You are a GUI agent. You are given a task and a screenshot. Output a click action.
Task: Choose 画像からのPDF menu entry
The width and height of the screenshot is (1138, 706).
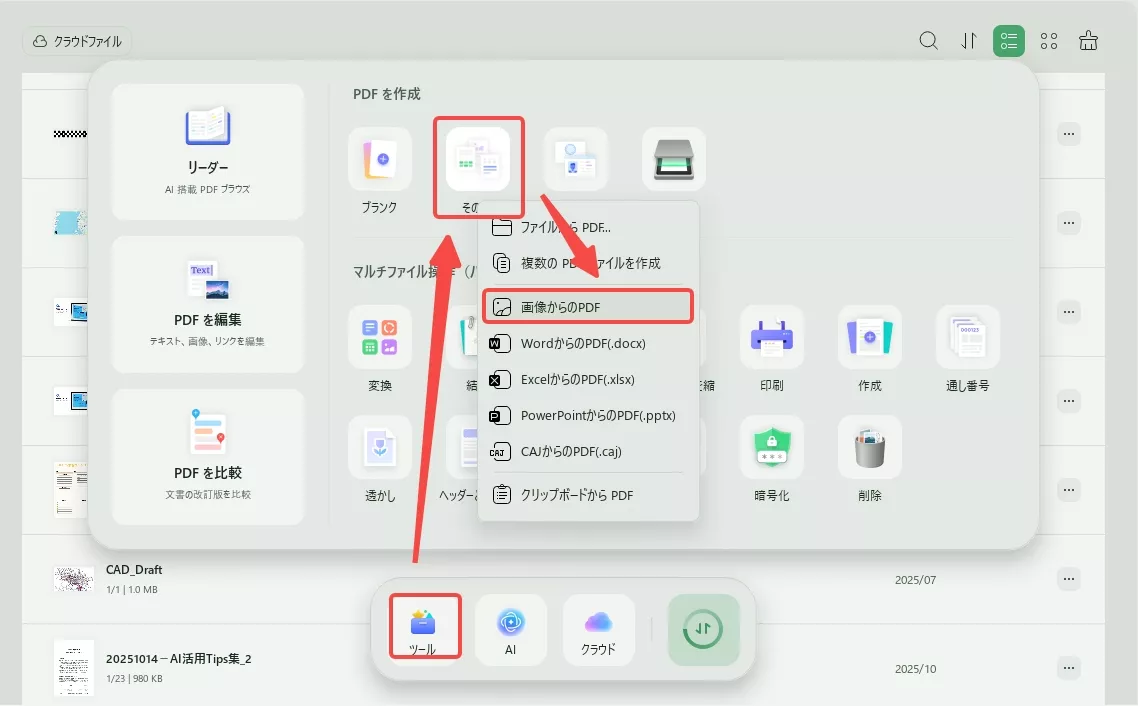[588, 307]
